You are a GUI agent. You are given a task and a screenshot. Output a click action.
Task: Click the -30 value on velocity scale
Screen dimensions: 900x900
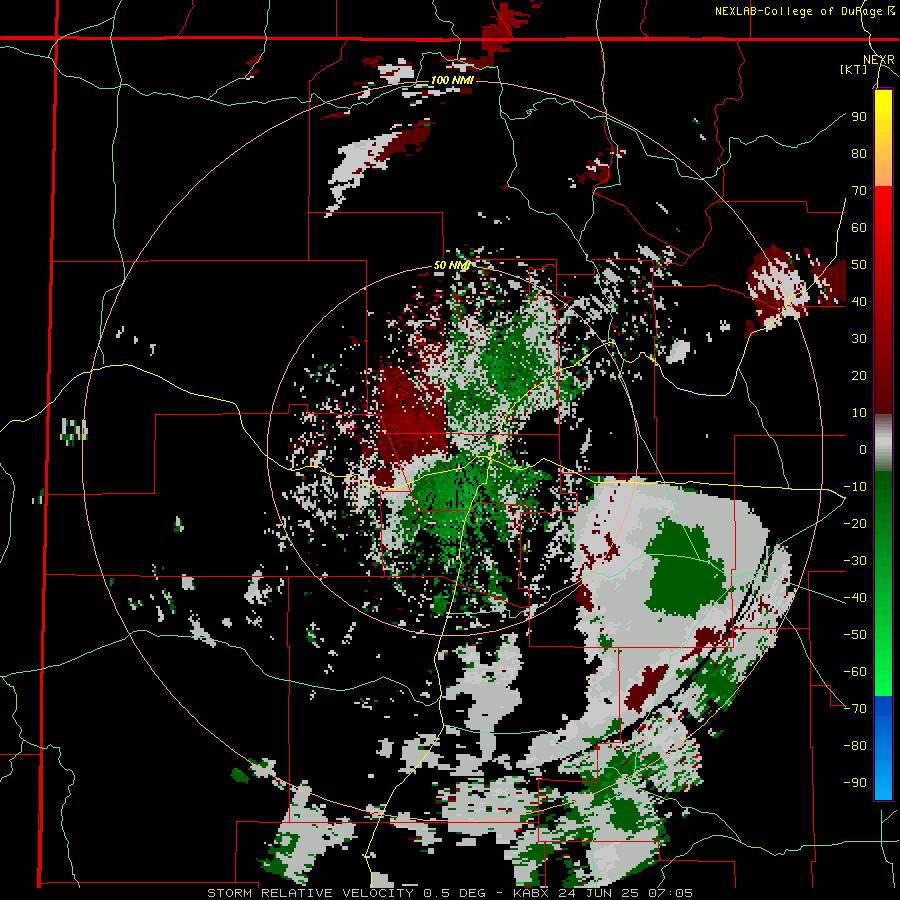855,561
